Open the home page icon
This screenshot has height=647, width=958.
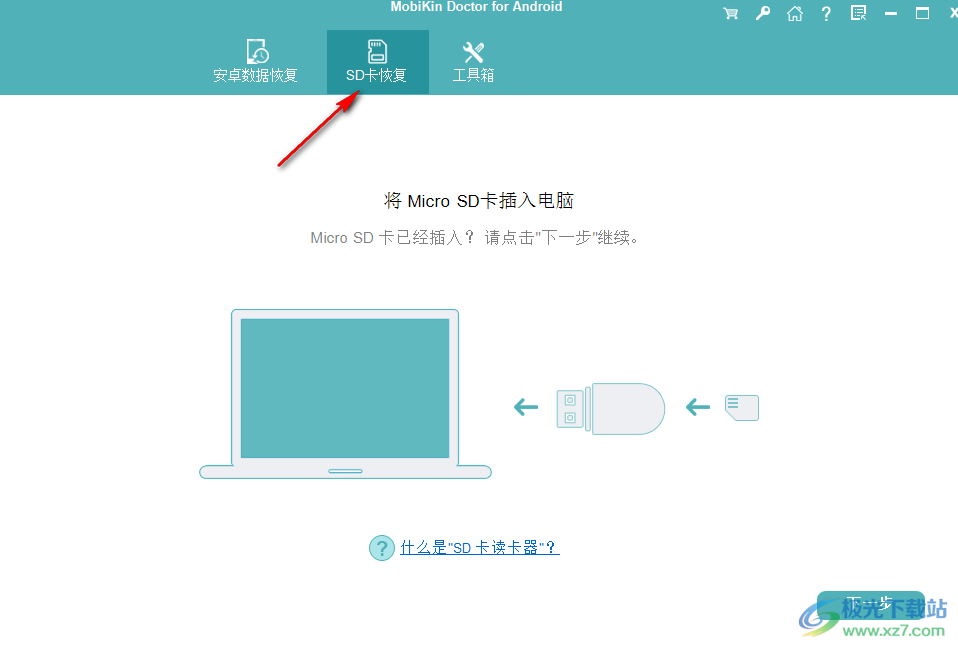coord(794,14)
